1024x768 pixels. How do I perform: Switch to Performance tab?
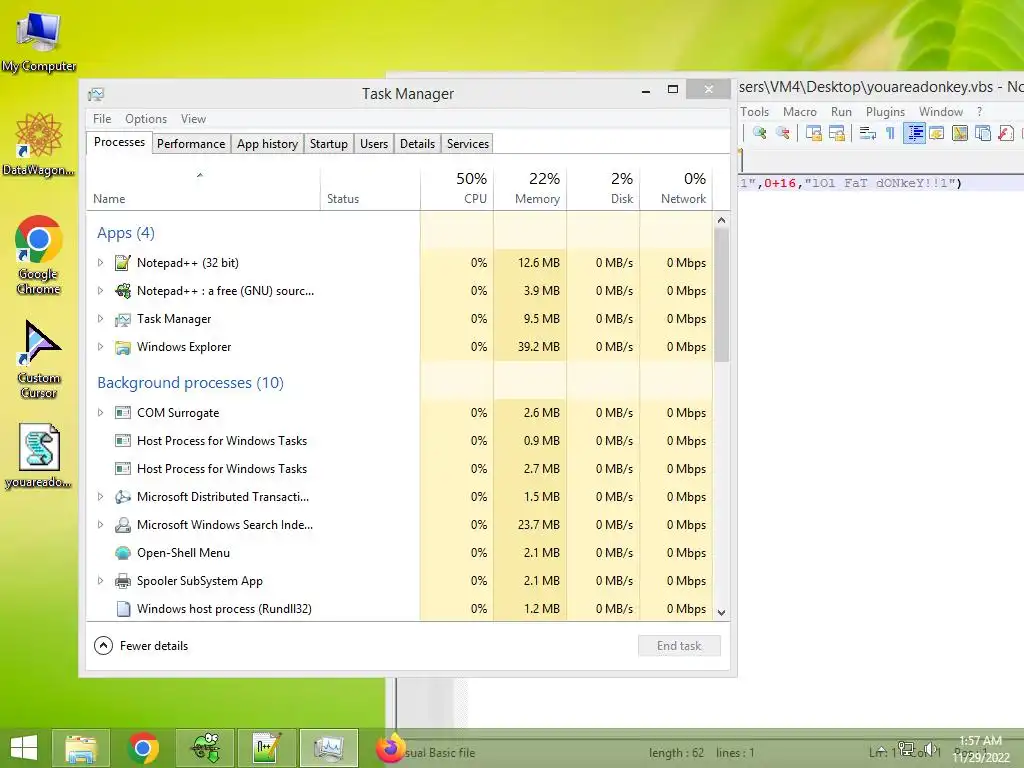pyautogui.click(x=191, y=144)
